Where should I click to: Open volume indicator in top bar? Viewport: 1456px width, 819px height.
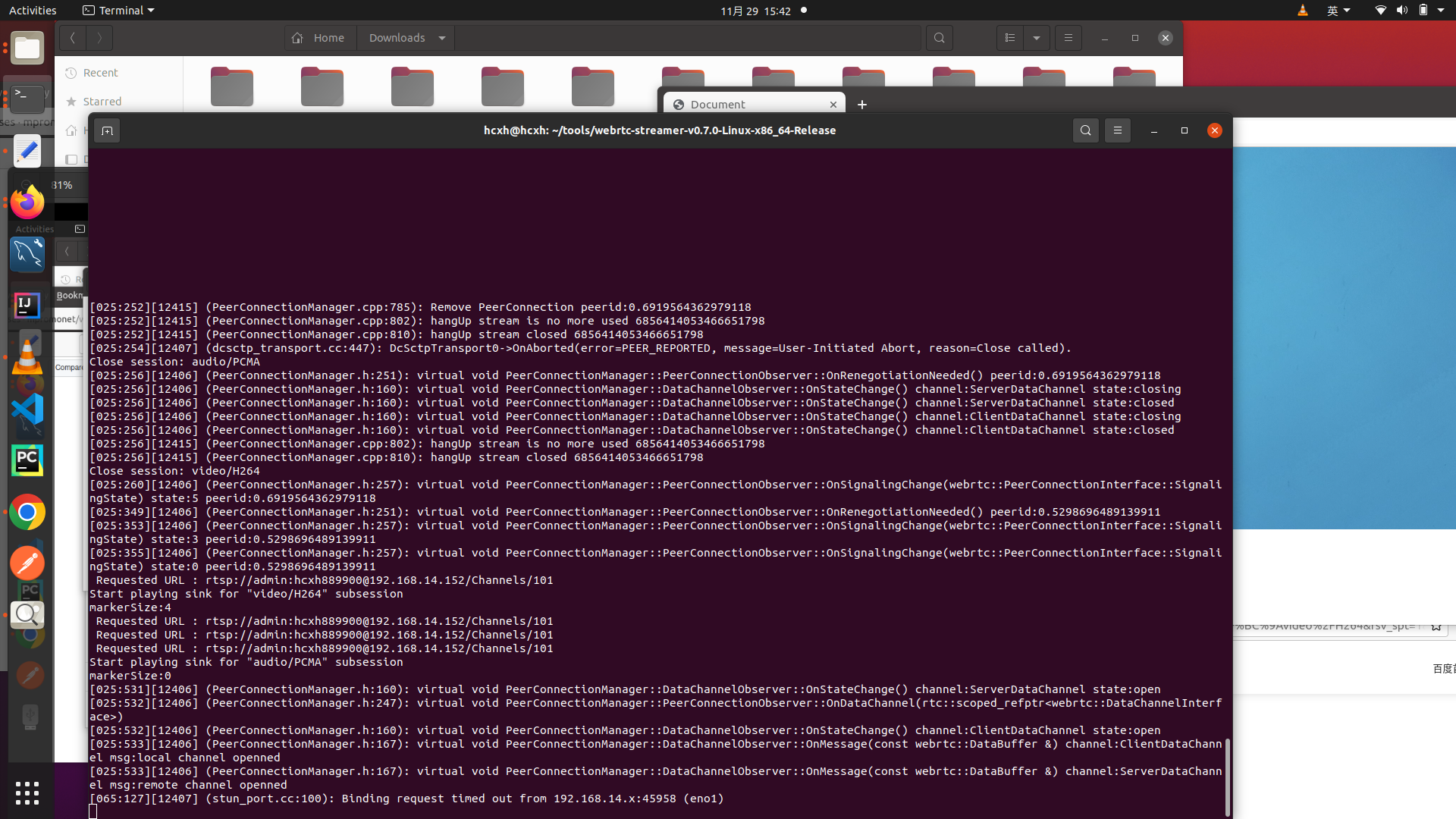(x=1402, y=11)
